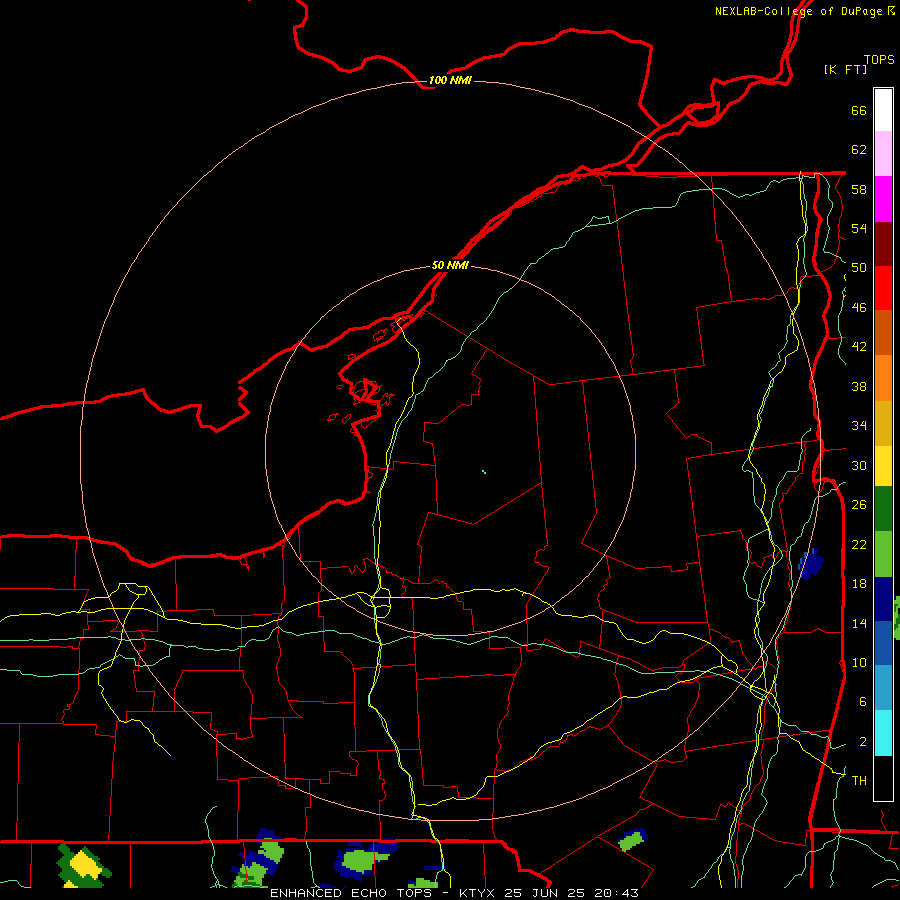Click the 10 legend scale label

[x=859, y=662]
